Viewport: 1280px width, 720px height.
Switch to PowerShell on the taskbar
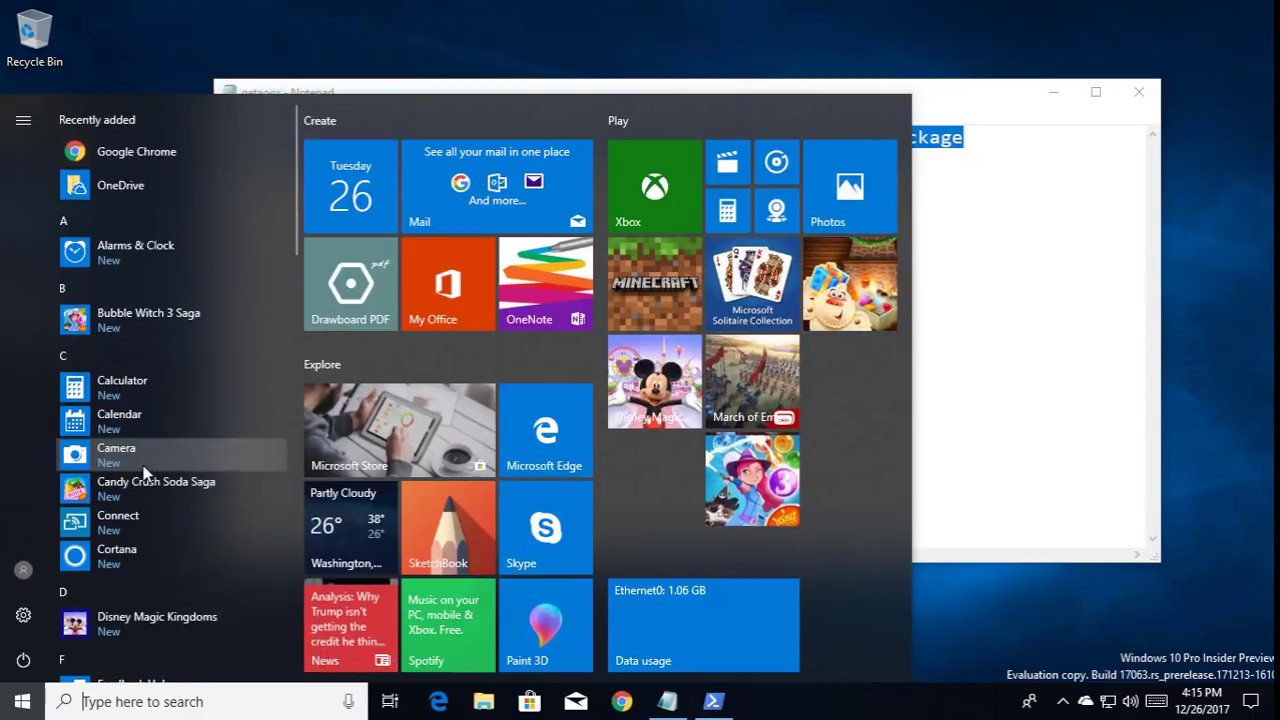(714, 701)
